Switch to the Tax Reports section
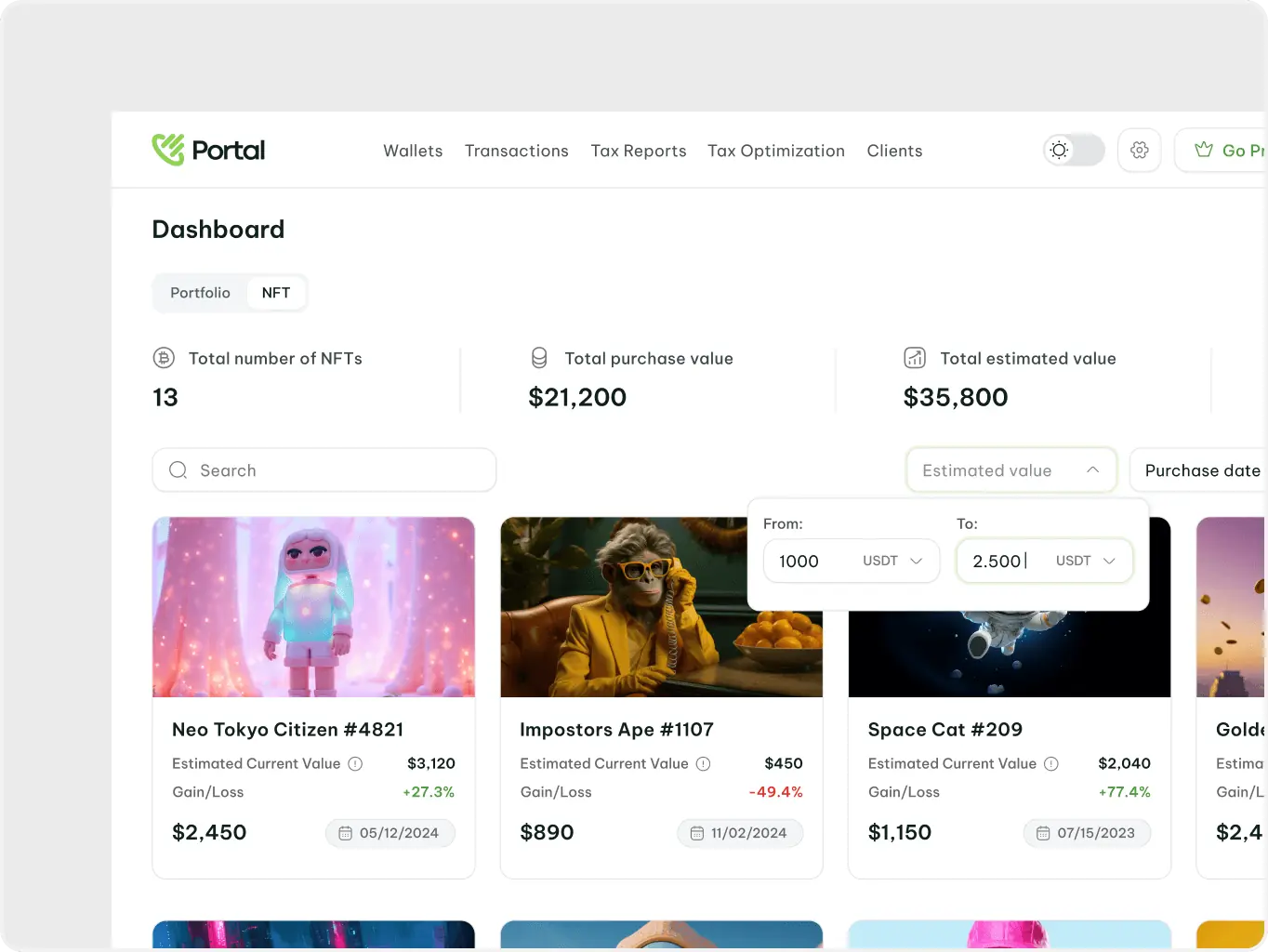Screen dimensions: 1268x952 click(x=639, y=151)
